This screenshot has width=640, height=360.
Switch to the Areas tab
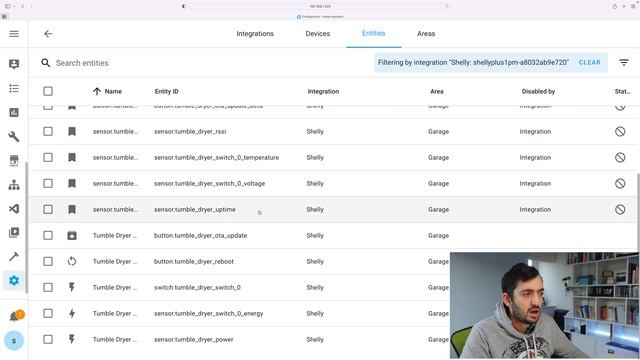coord(426,34)
